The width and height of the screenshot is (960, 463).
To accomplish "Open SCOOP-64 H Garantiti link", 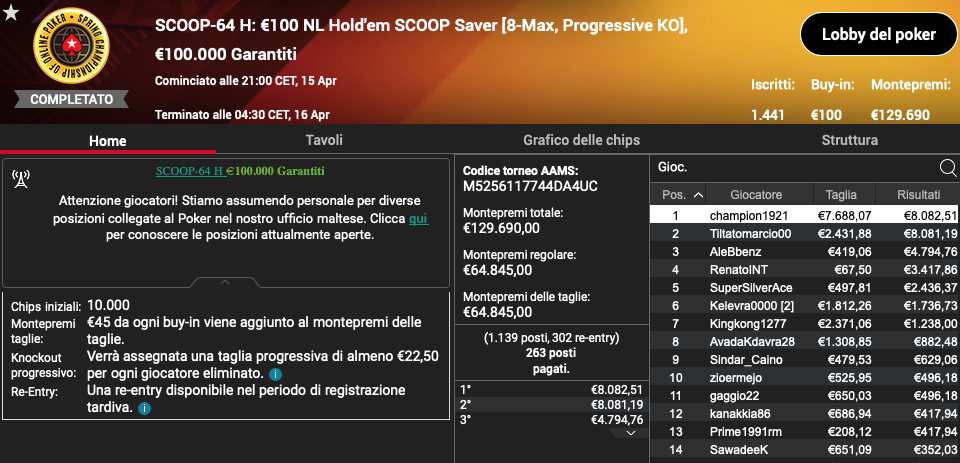I will (x=240, y=171).
